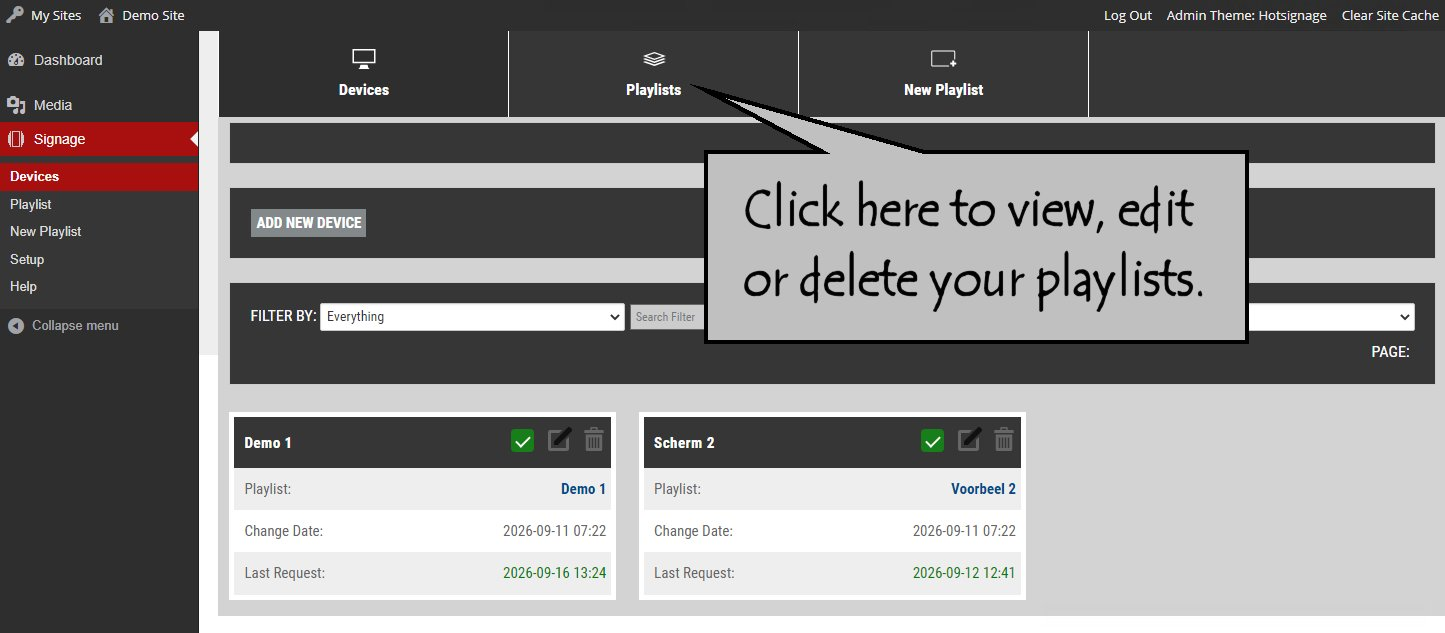
Task: Edit the Demo 1 device
Action: click(x=559, y=439)
